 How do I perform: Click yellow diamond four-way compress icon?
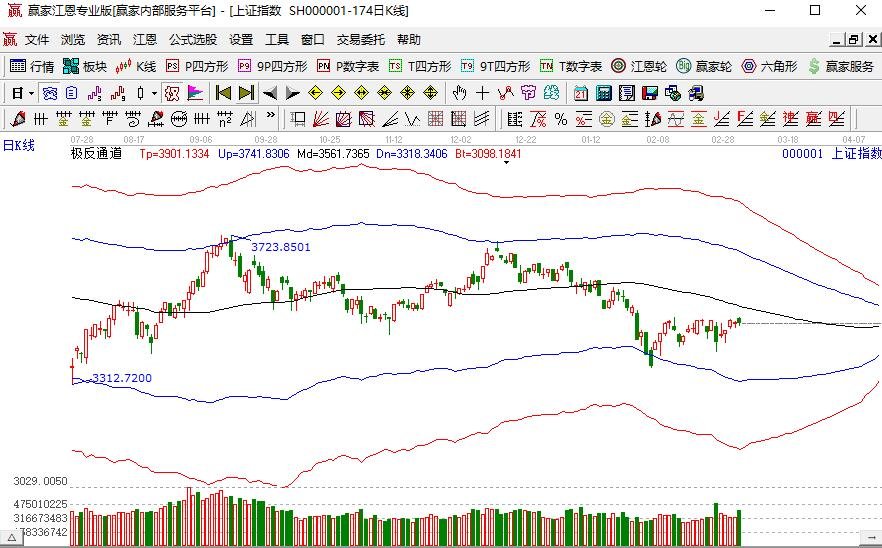pyautogui.click(x=408, y=93)
